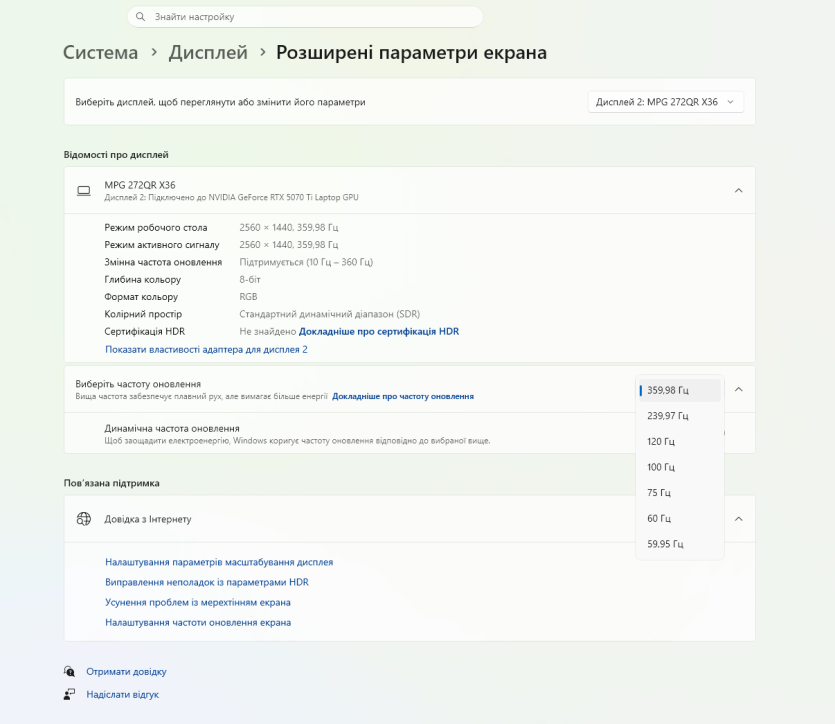Select 359,98 Гц refresh rate
The width and height of the screenshot is (835, 724).
click(680, 390)
